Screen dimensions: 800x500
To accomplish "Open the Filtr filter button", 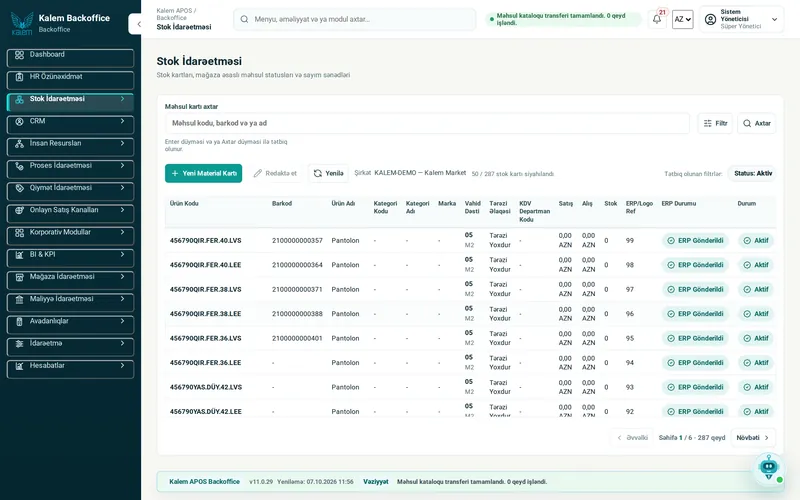I will (x=715, y=123).
